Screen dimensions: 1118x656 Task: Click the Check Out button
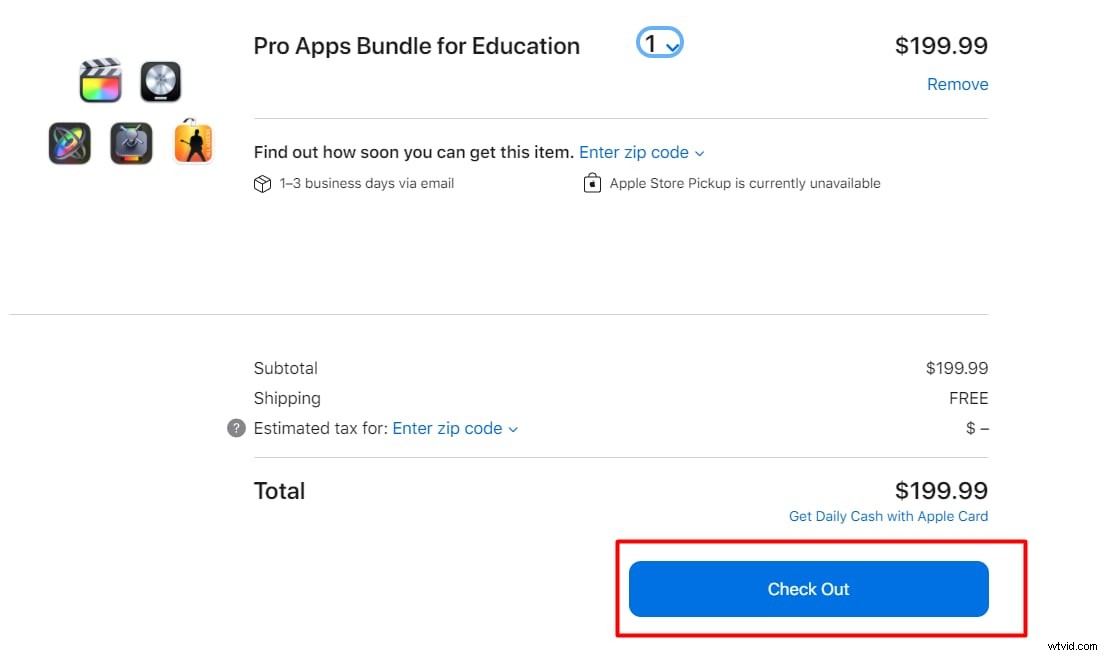tap(808, 589)
